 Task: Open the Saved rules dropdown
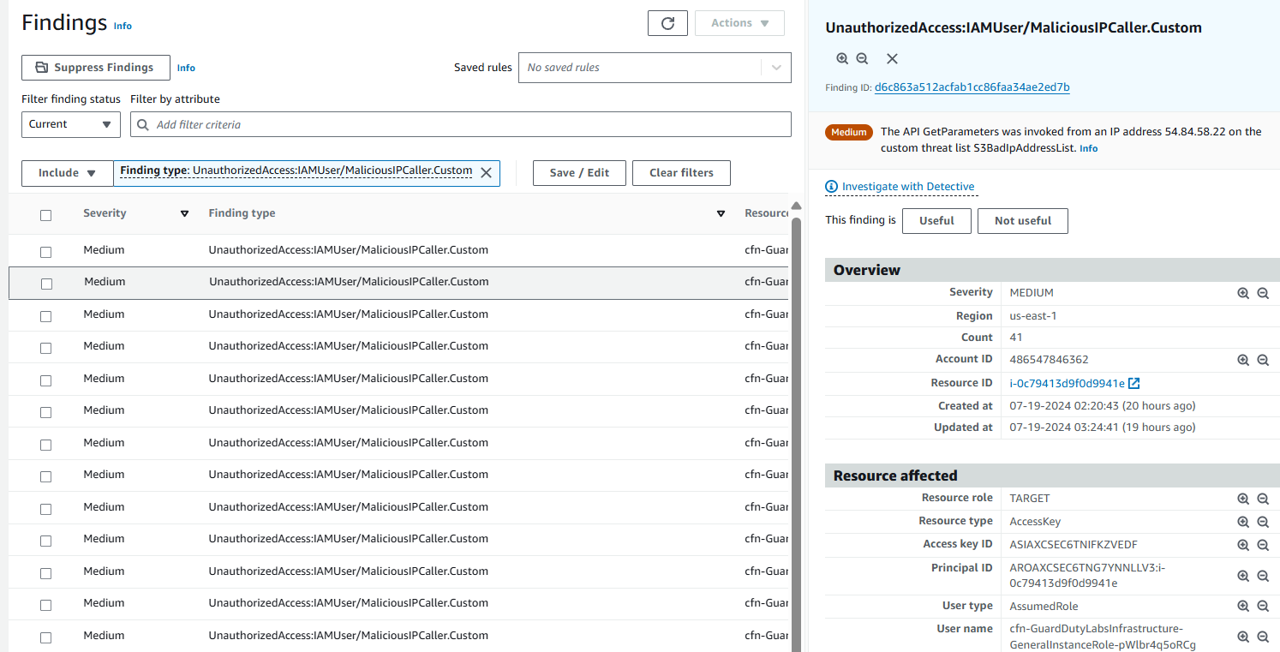[655, 67]
